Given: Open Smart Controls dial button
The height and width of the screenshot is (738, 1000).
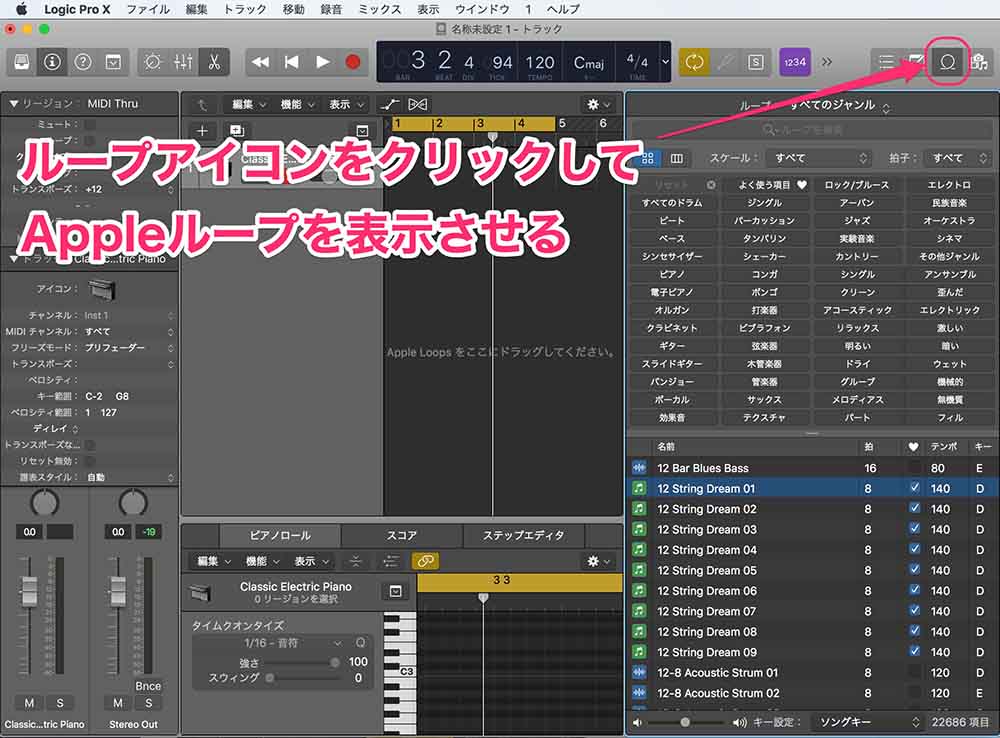Looking at the screenshot, I should 152,62.
